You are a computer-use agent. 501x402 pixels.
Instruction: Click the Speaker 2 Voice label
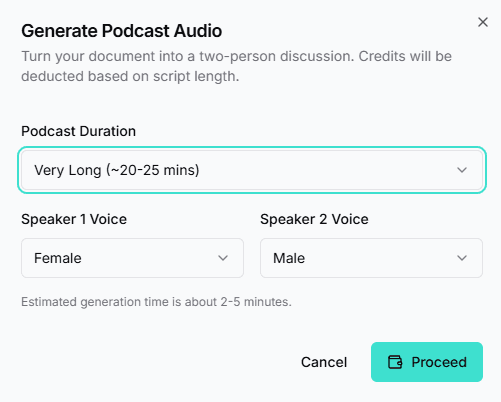(314, 219)
